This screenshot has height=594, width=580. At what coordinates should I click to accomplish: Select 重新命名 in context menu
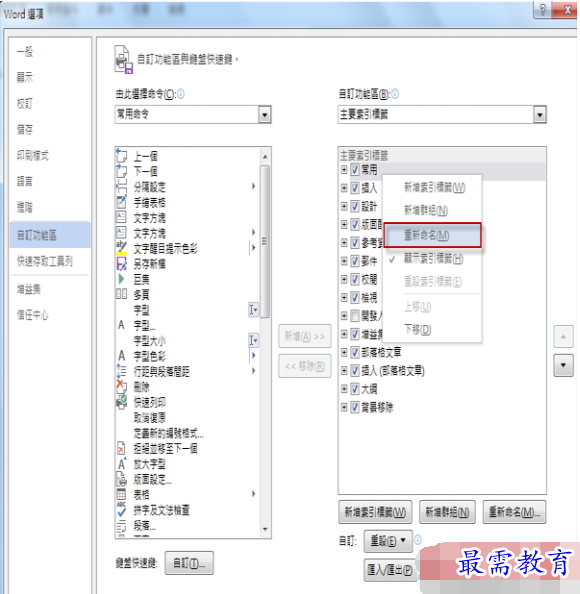click(433, 236)
